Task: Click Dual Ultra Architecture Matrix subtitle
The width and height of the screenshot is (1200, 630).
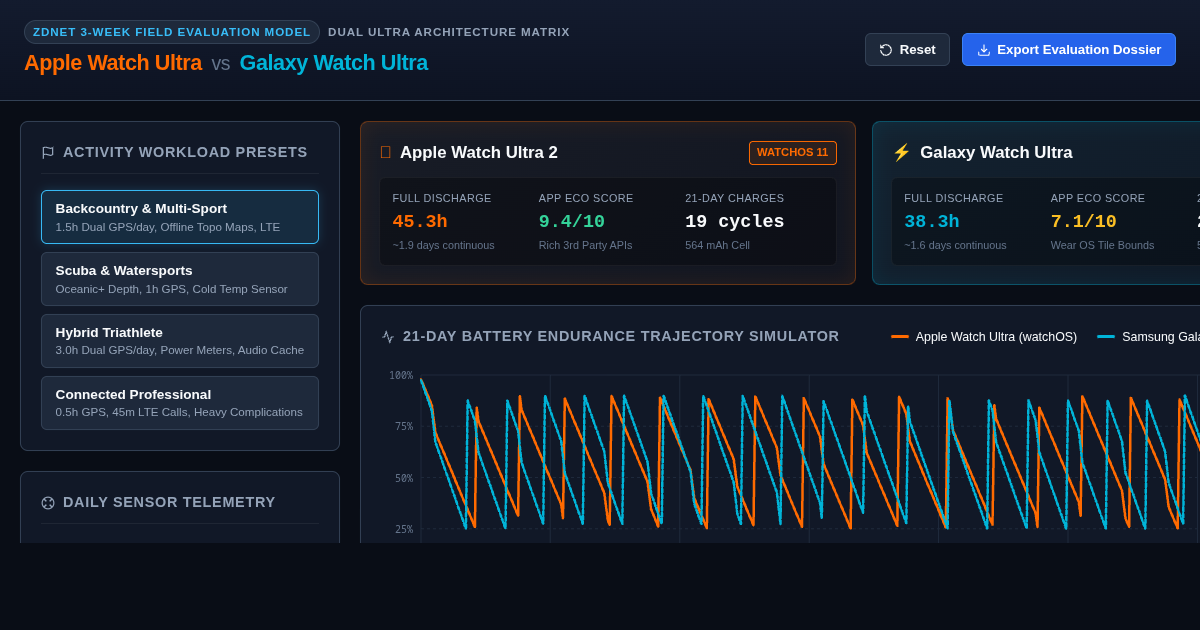Action: 449,32
